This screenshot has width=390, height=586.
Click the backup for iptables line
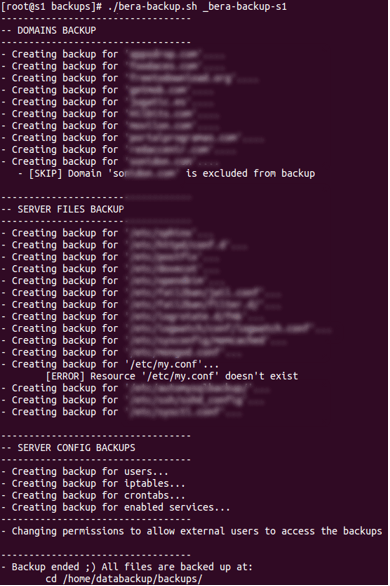coord(93,484)
